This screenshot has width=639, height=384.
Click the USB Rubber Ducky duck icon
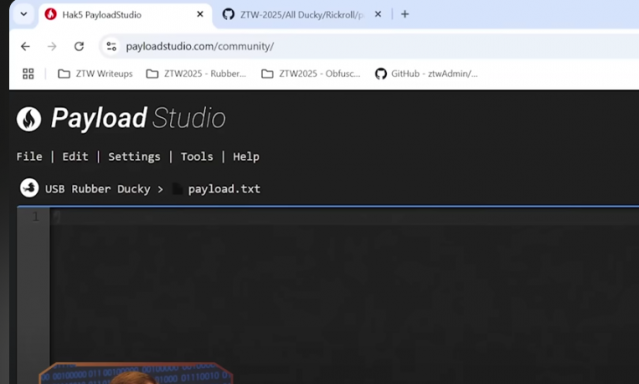point(29,188)
